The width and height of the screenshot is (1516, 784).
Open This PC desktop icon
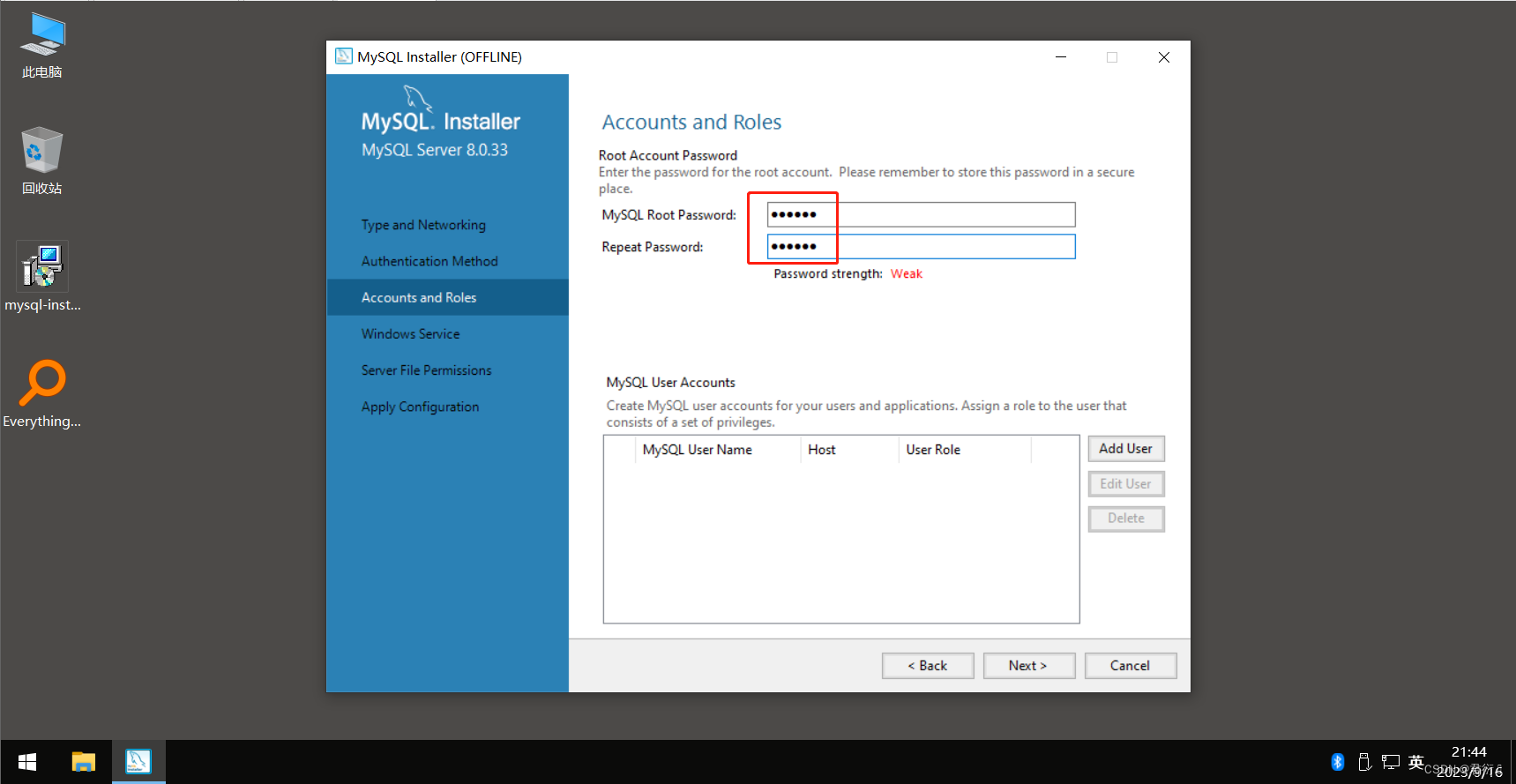[x=42, y=46]
